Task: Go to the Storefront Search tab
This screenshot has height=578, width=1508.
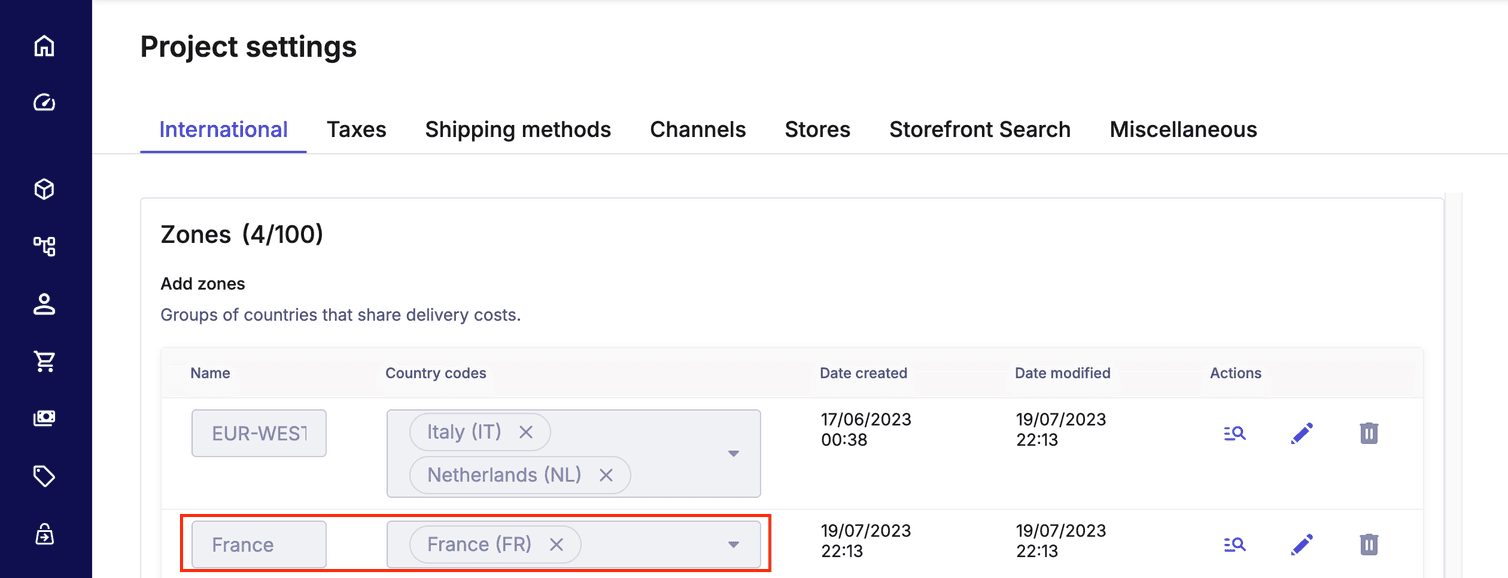Action: pyautogui.click(x=979, y=129)
